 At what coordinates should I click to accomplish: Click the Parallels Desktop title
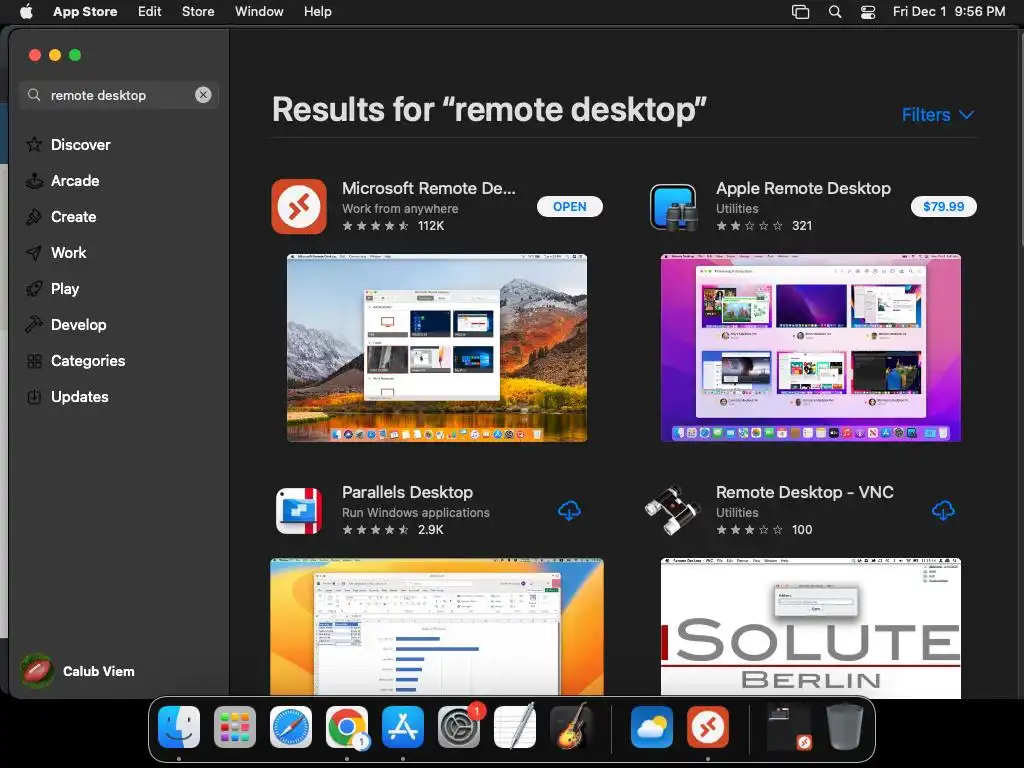click(407, 492)
